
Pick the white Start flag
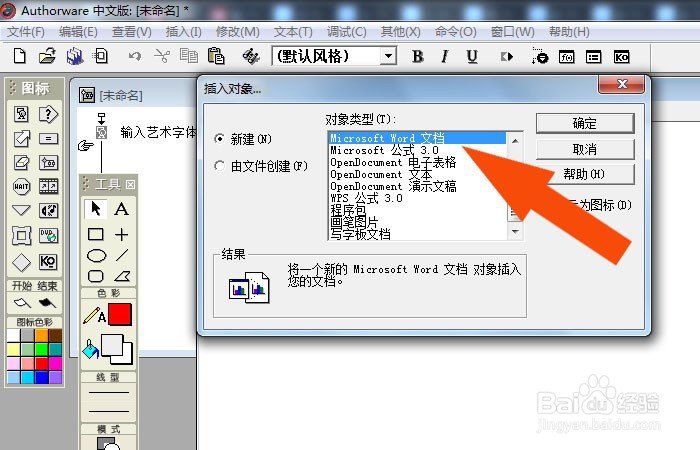22,303
